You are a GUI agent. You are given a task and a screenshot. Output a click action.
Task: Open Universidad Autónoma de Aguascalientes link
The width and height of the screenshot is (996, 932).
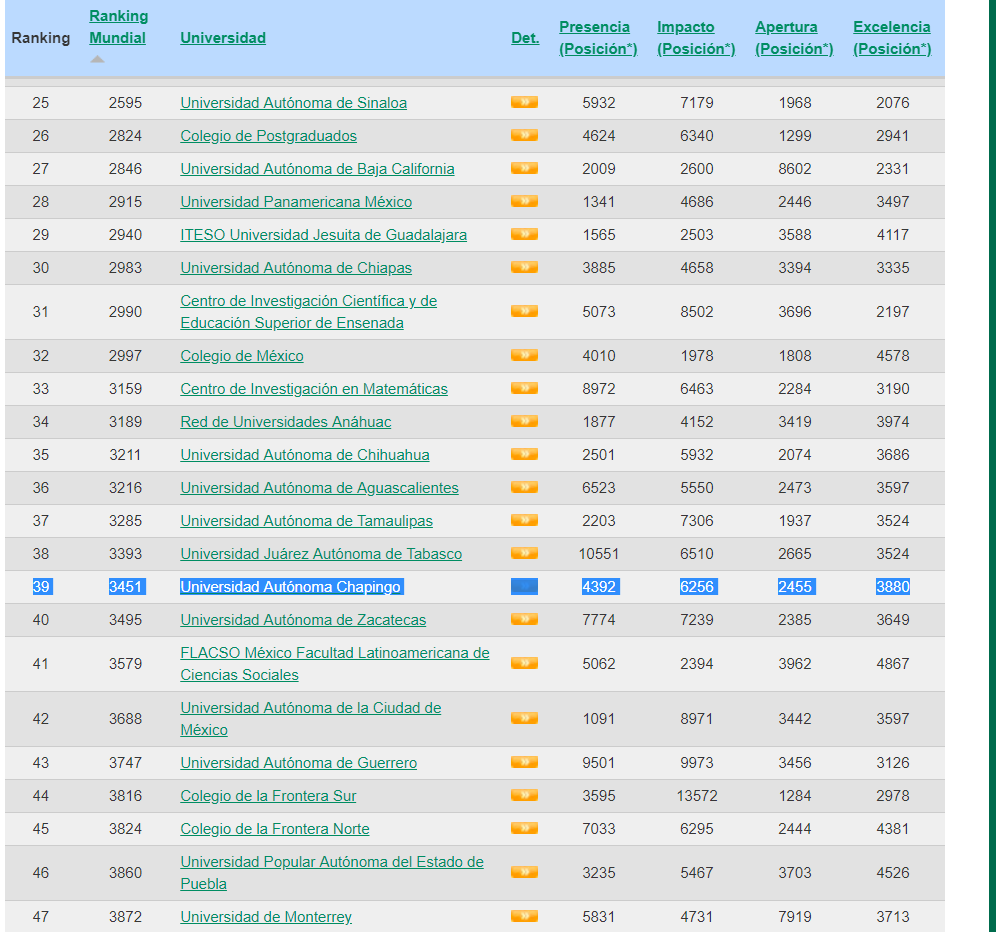click(x=320, y=488)
